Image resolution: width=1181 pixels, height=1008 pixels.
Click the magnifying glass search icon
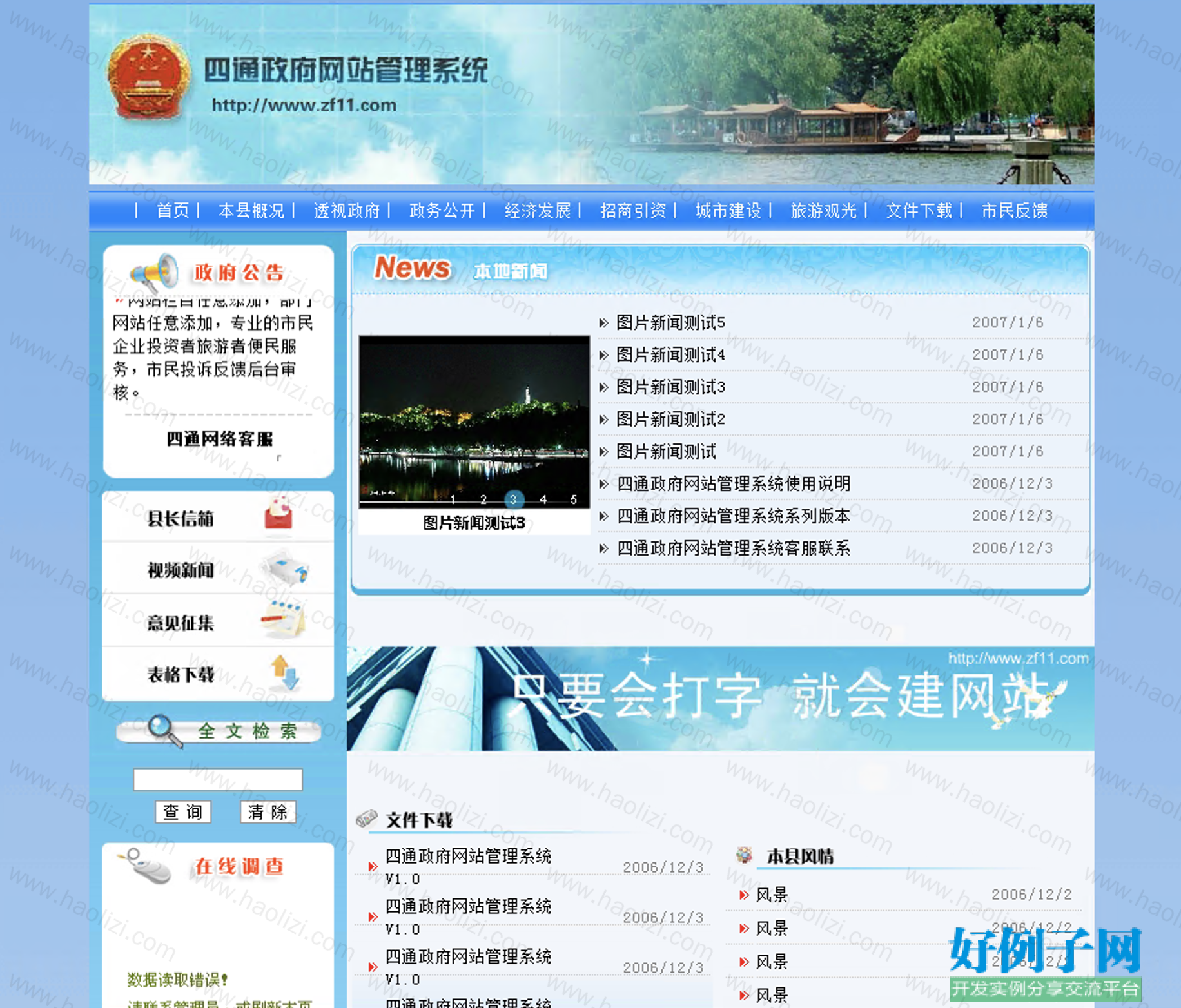tap(164, 731)
